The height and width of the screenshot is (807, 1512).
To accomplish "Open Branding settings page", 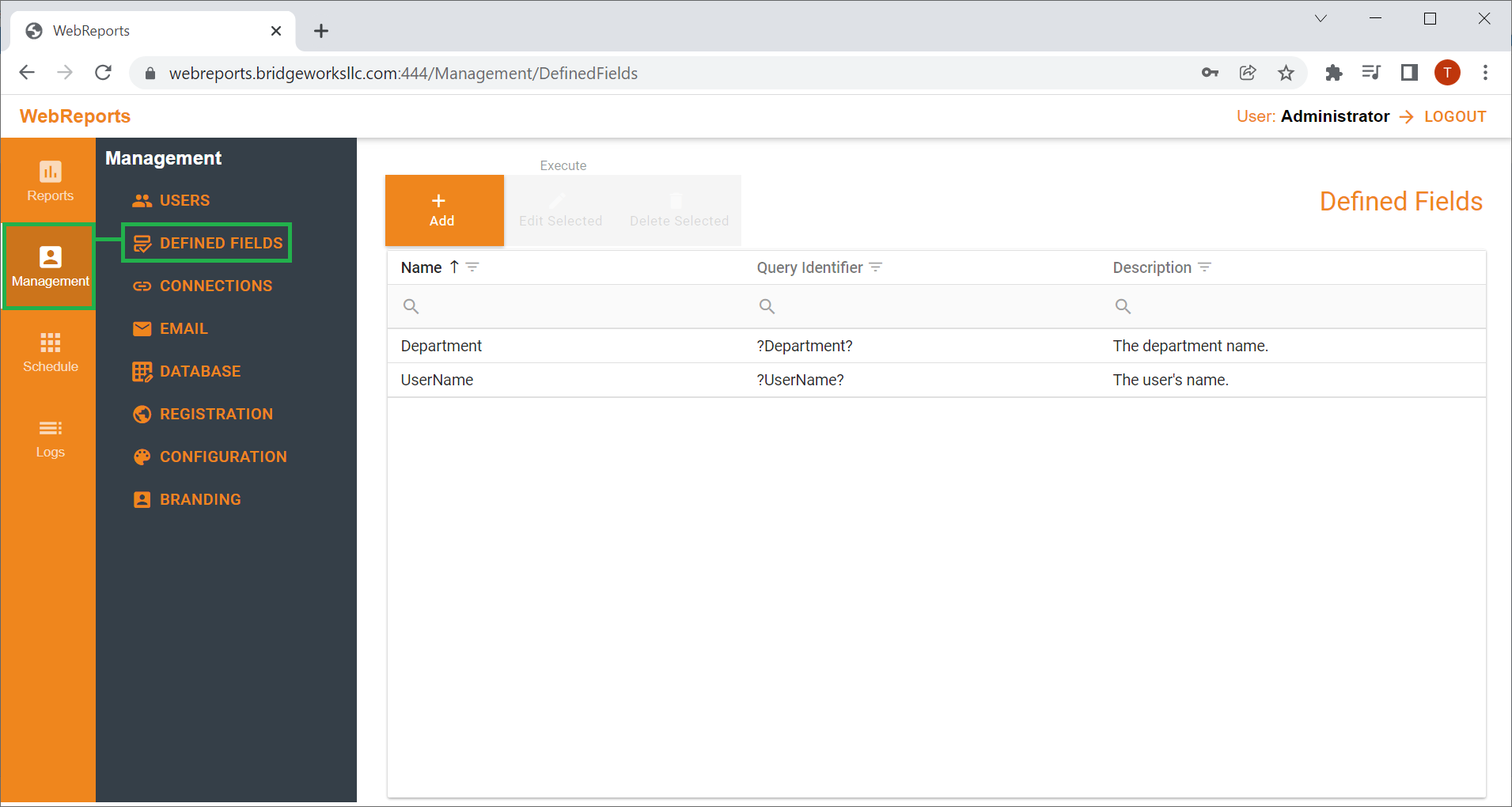I will coord(187,499).
